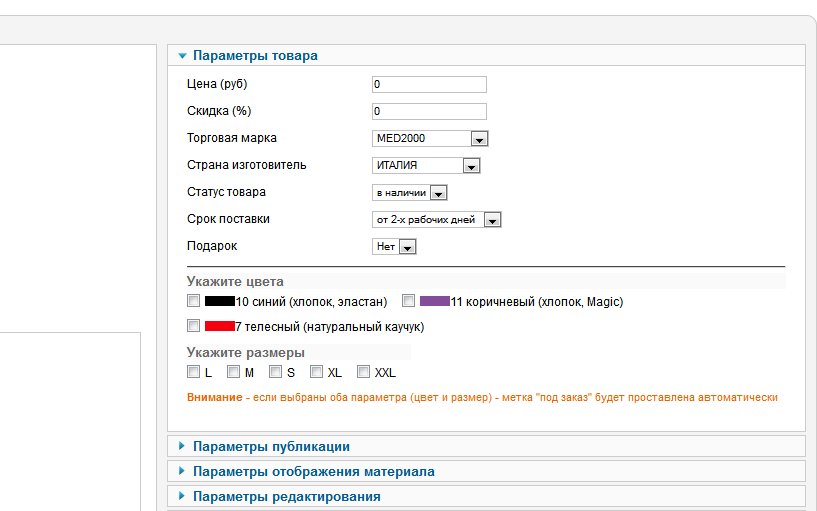
Task: Open the Страна изготовитель dropdown
Action: [472, 166]
